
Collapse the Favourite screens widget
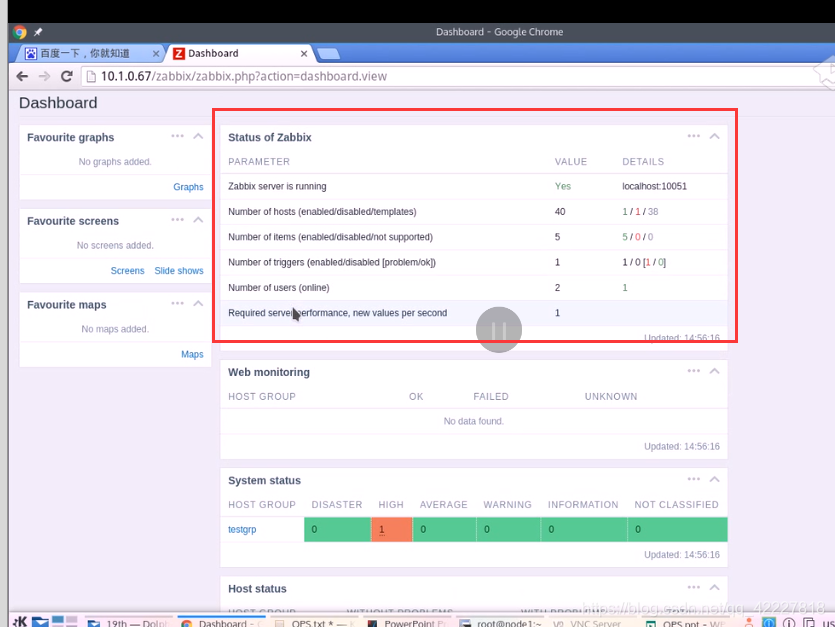(198, 220)
